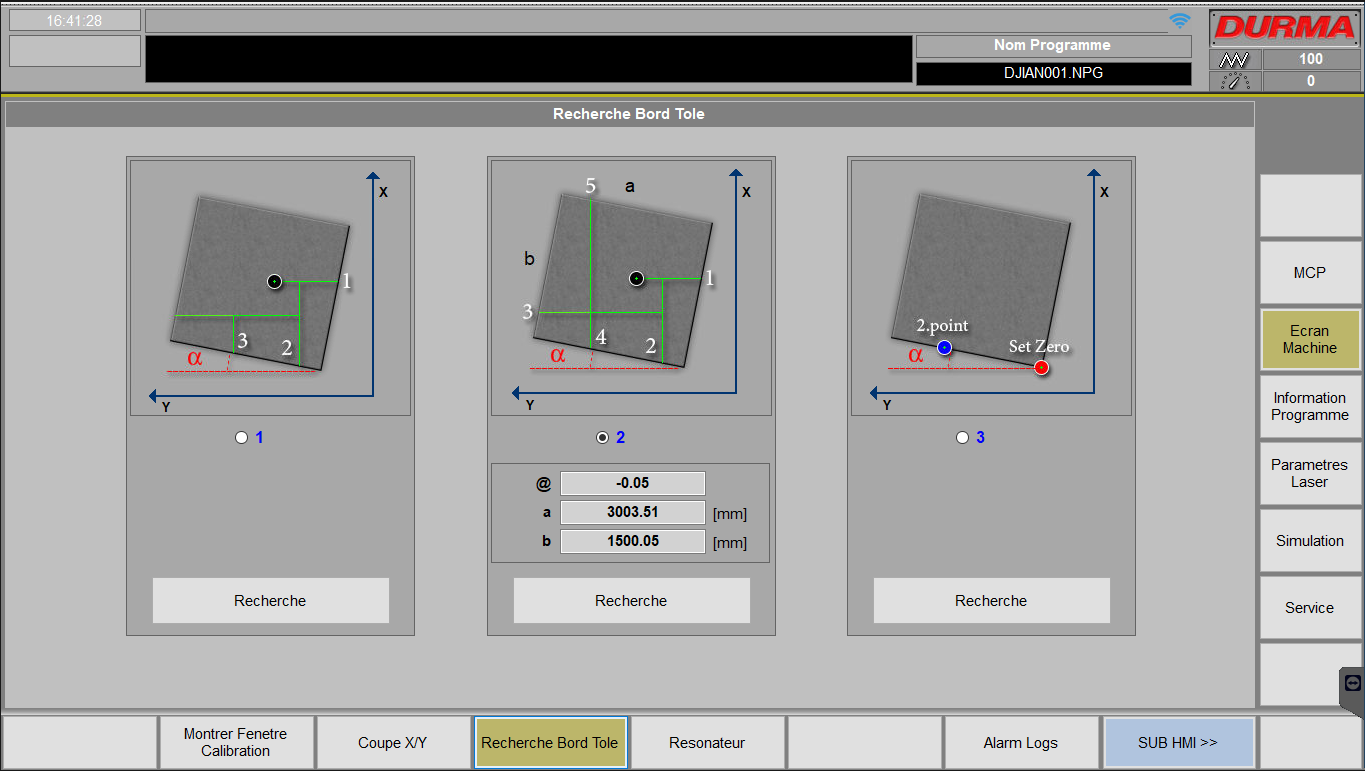Screen dimensions: 1365x771
Task: Click the DURMA logo
Action: (x=1284, y=28)
